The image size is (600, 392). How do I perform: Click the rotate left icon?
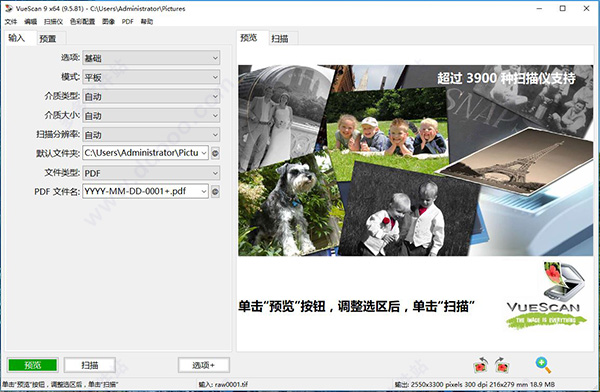click(481, 365)
